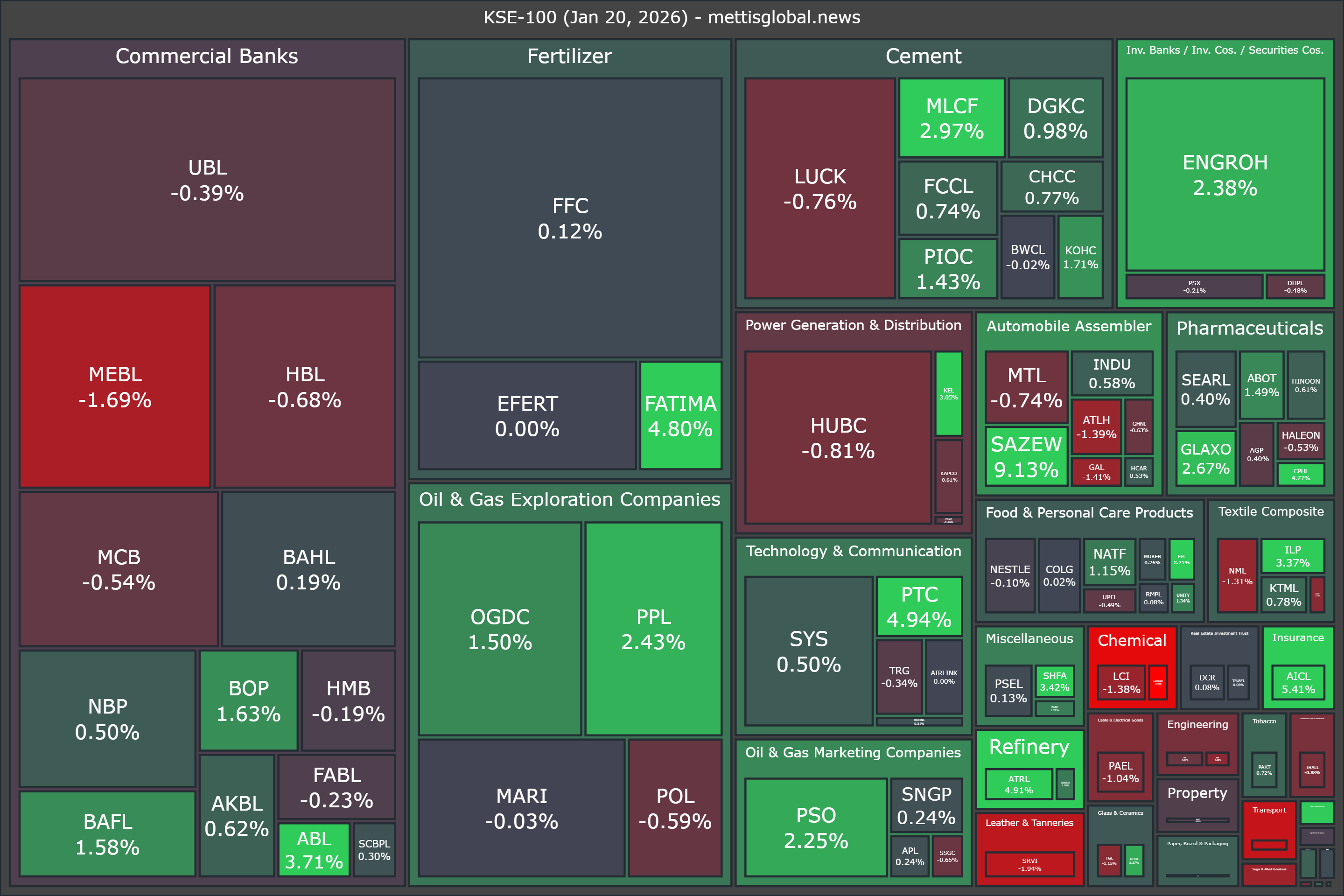The width and height of the screenshot is (1344, 896).
Task: Open the Fertilizer sector header
Action: pos(569,56)
